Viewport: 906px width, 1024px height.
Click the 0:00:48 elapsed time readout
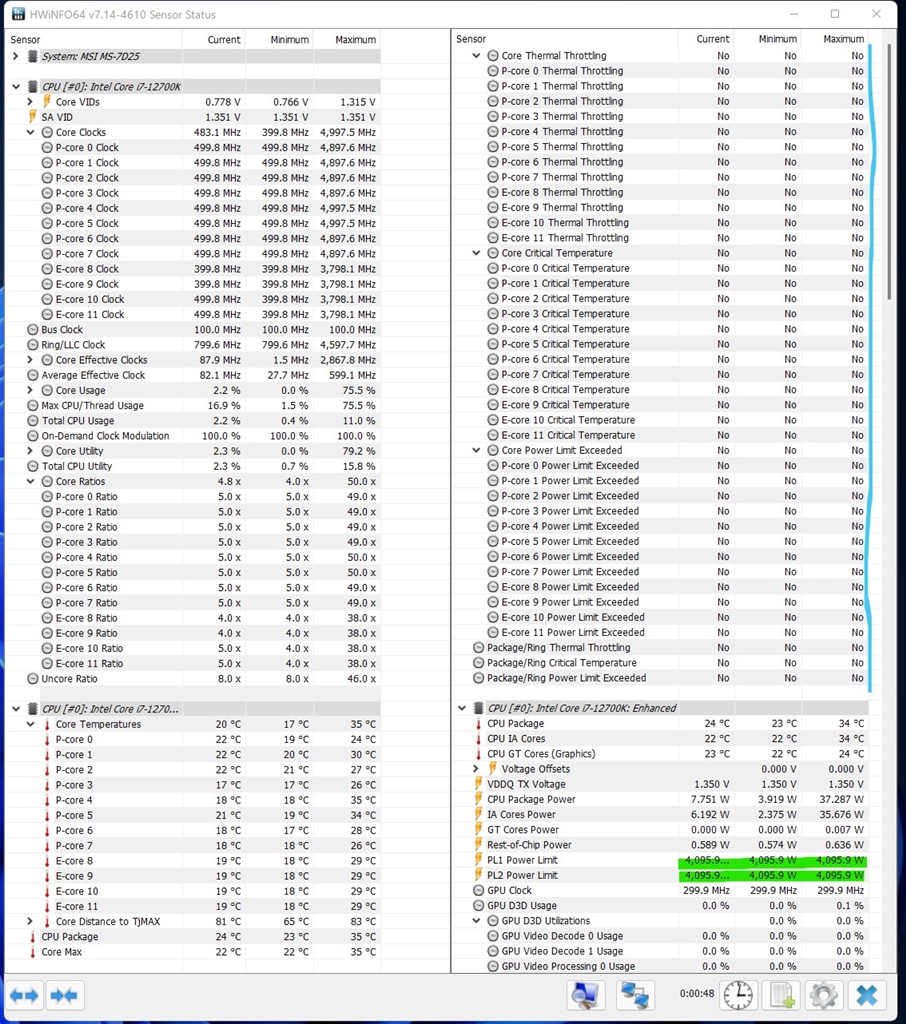click(x=697, y=993)
